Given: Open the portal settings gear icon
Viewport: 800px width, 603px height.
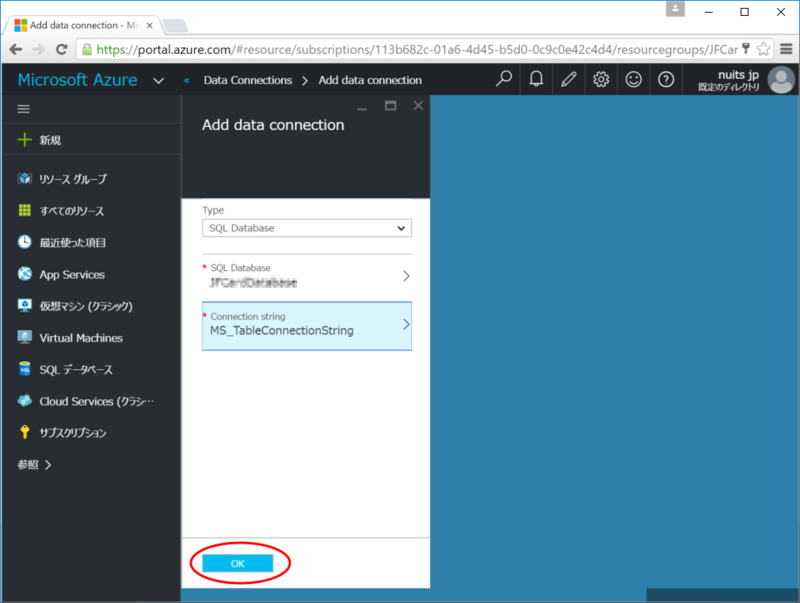Looking at the screenshot, I should [x=601, y=79].
